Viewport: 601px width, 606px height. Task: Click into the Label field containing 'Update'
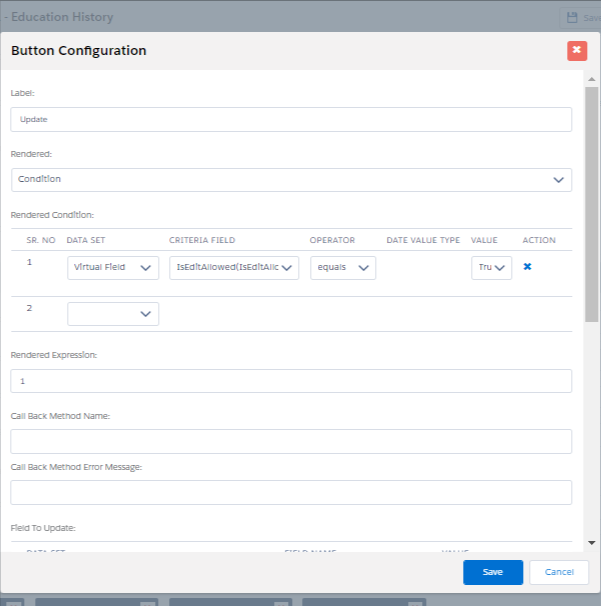291,120
